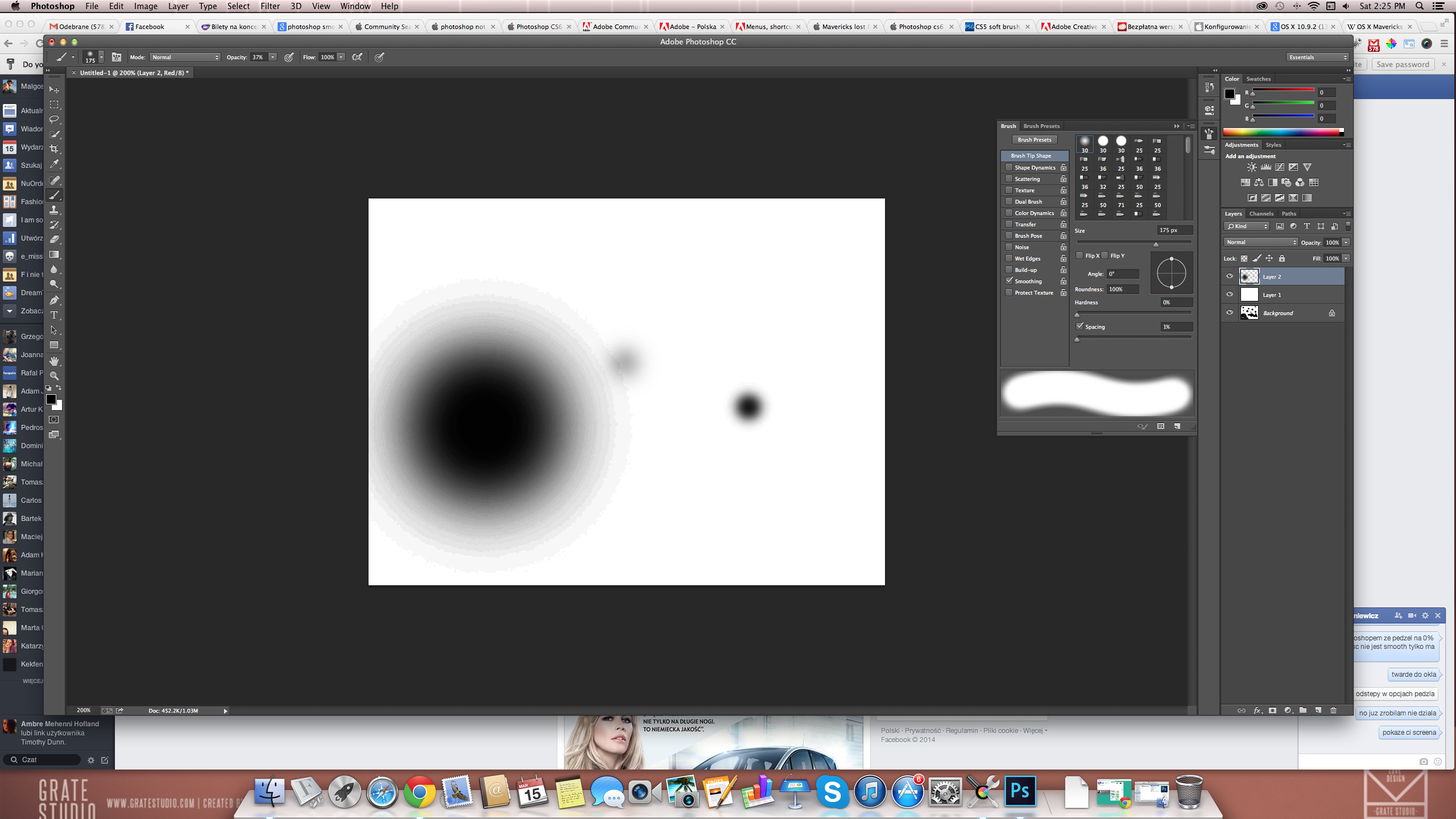Uncheck the Smoothing option
Image resolution: width=1456 pixels, height=819 pixels.
tap(1009, 281)
